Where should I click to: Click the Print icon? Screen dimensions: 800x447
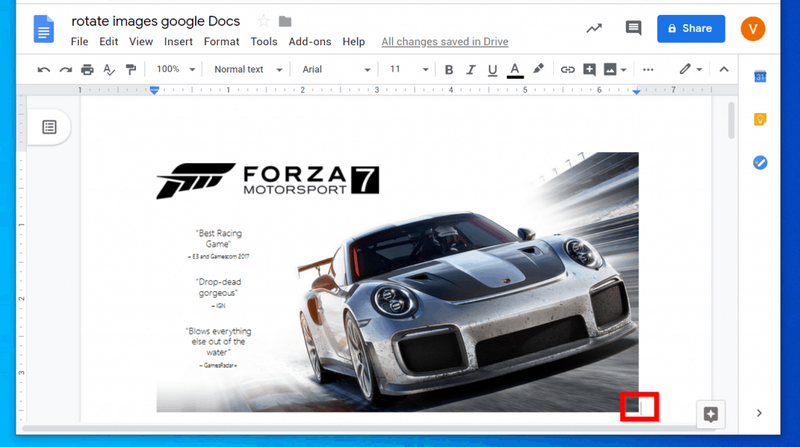tap(87, 69)
